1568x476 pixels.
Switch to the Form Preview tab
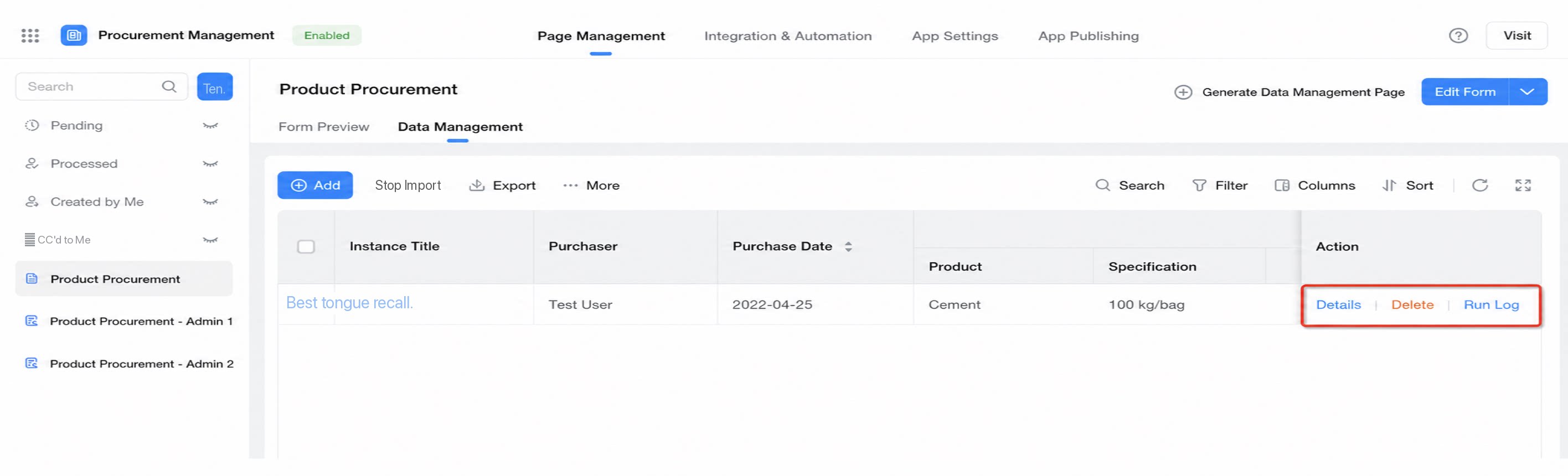[x=324, y=127]
